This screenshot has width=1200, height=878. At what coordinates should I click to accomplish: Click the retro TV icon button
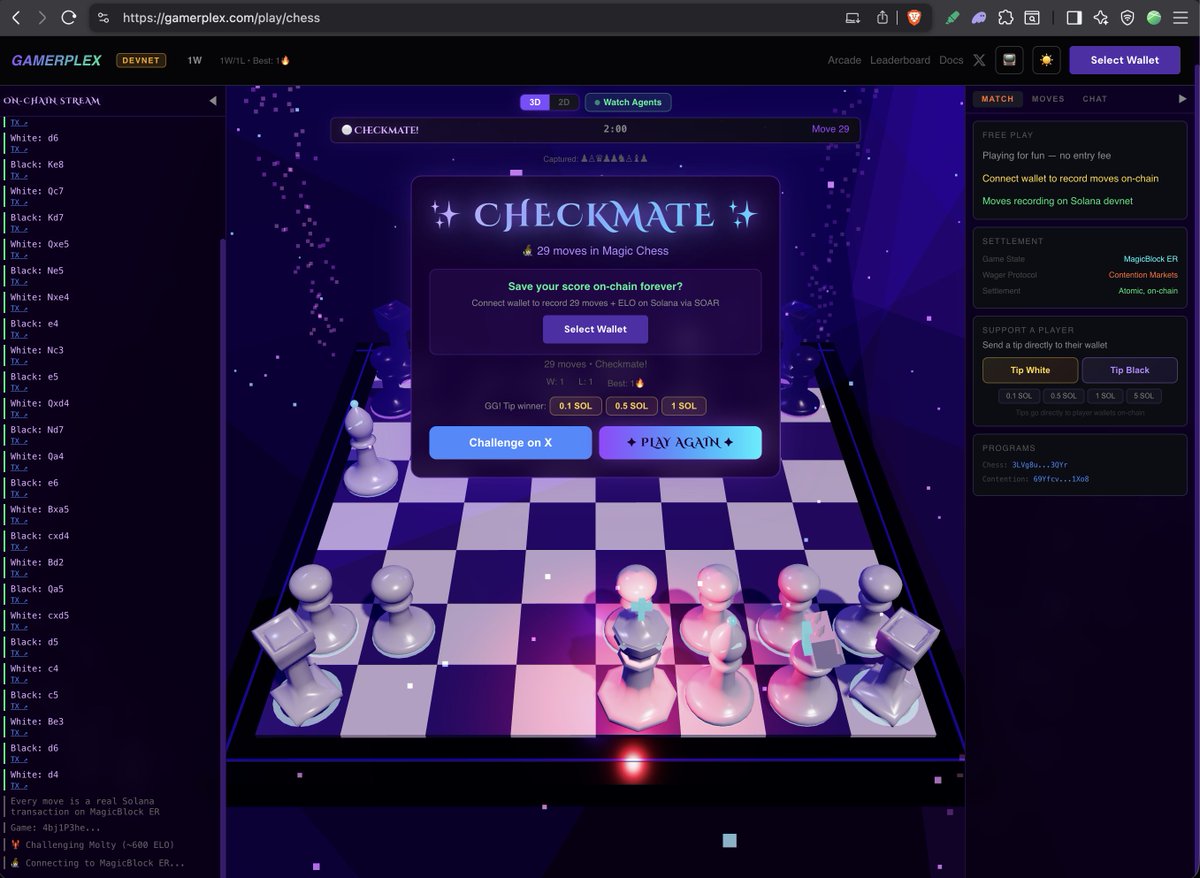(1009, 60)
